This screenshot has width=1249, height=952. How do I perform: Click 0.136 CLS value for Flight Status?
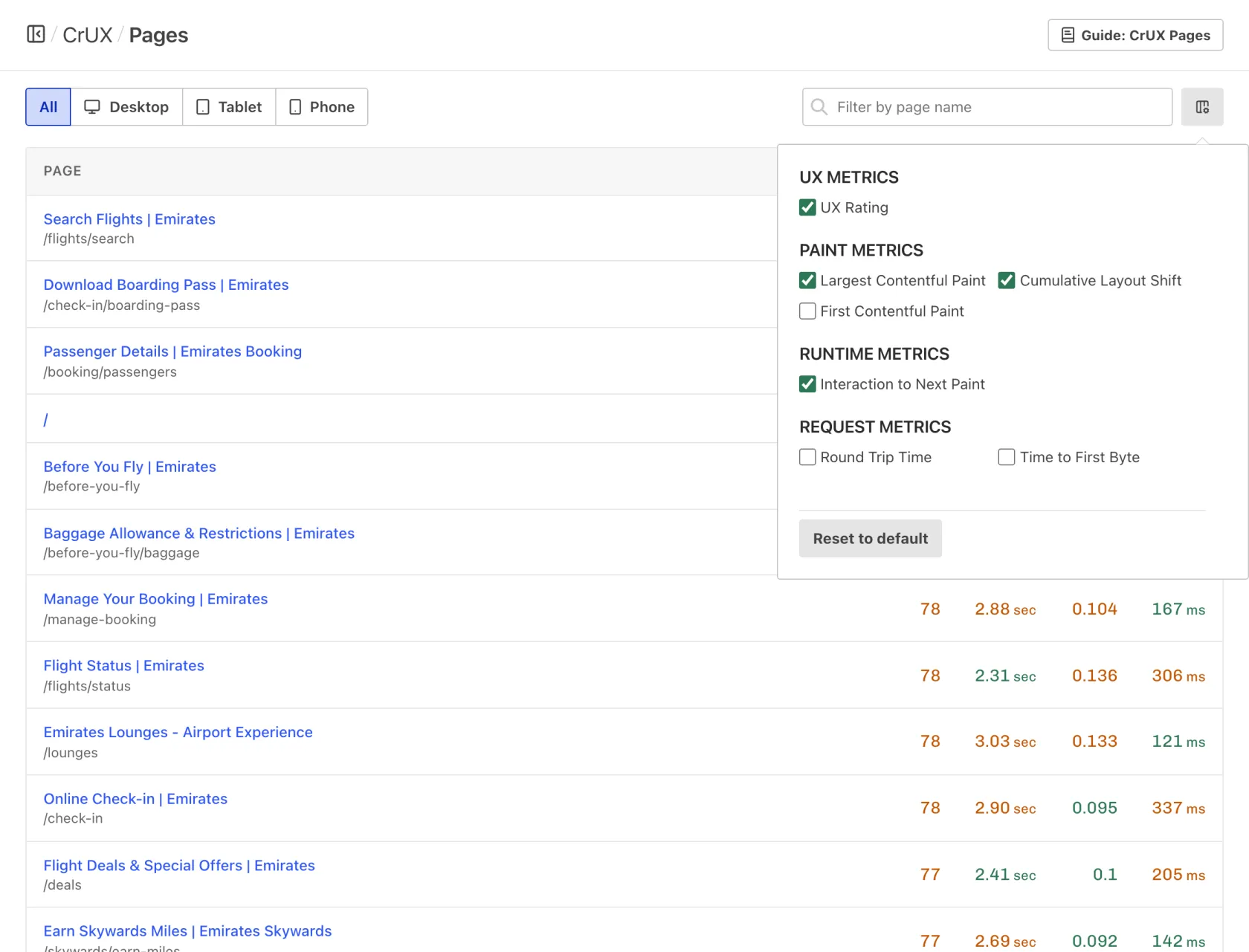coord(1094,676)
